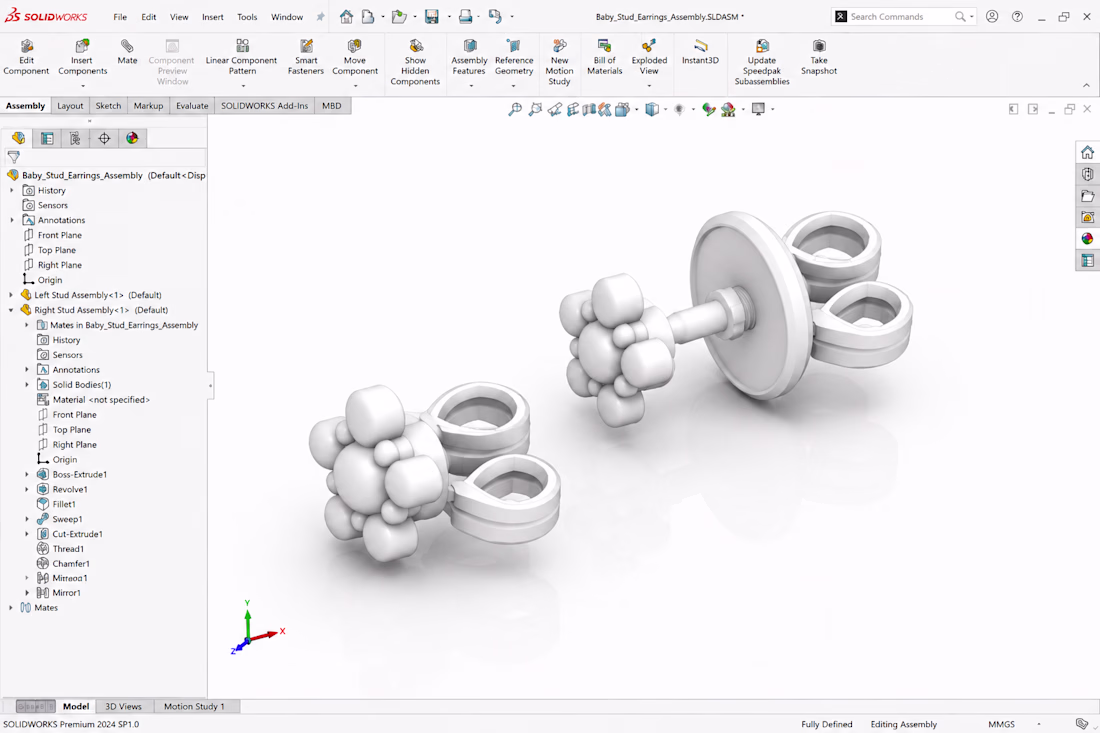Switch to the Evaluate tab

[192, 106]
